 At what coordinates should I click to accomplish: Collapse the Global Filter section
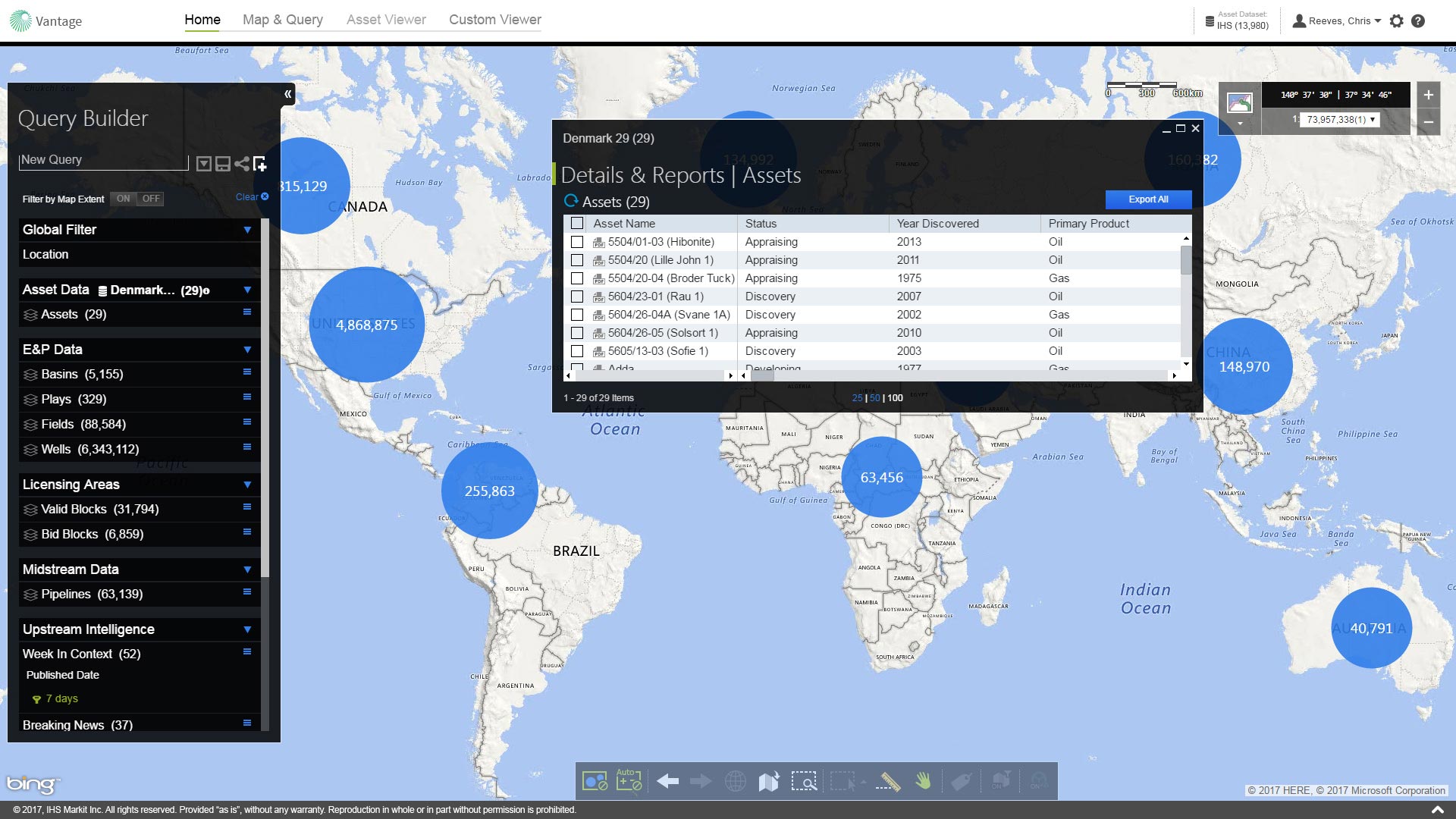point(247,230)
